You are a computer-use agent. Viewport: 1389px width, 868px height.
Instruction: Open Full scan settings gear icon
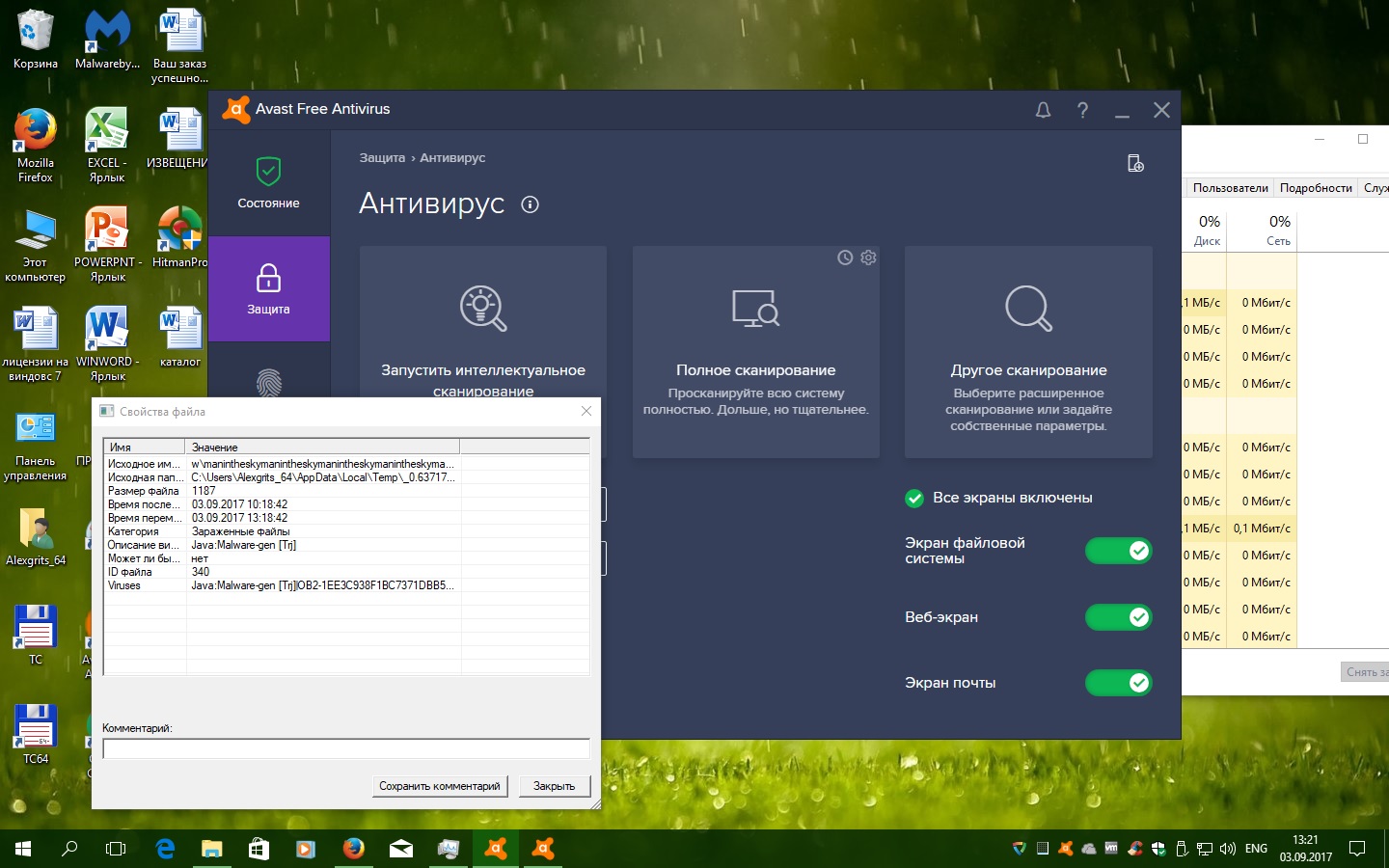(x=868, y=258)
